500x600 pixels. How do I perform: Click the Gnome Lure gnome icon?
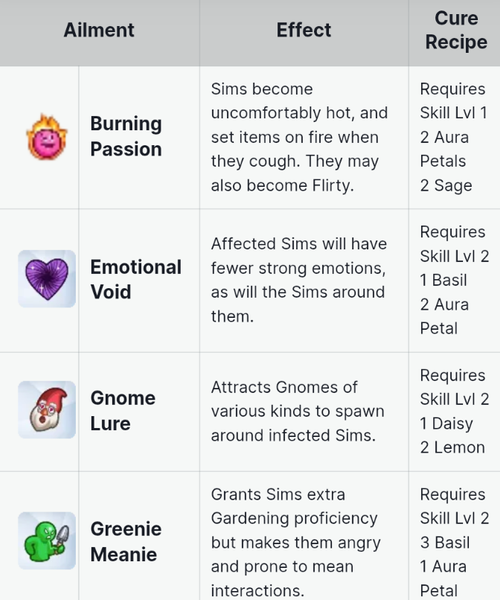click(47, 409)
